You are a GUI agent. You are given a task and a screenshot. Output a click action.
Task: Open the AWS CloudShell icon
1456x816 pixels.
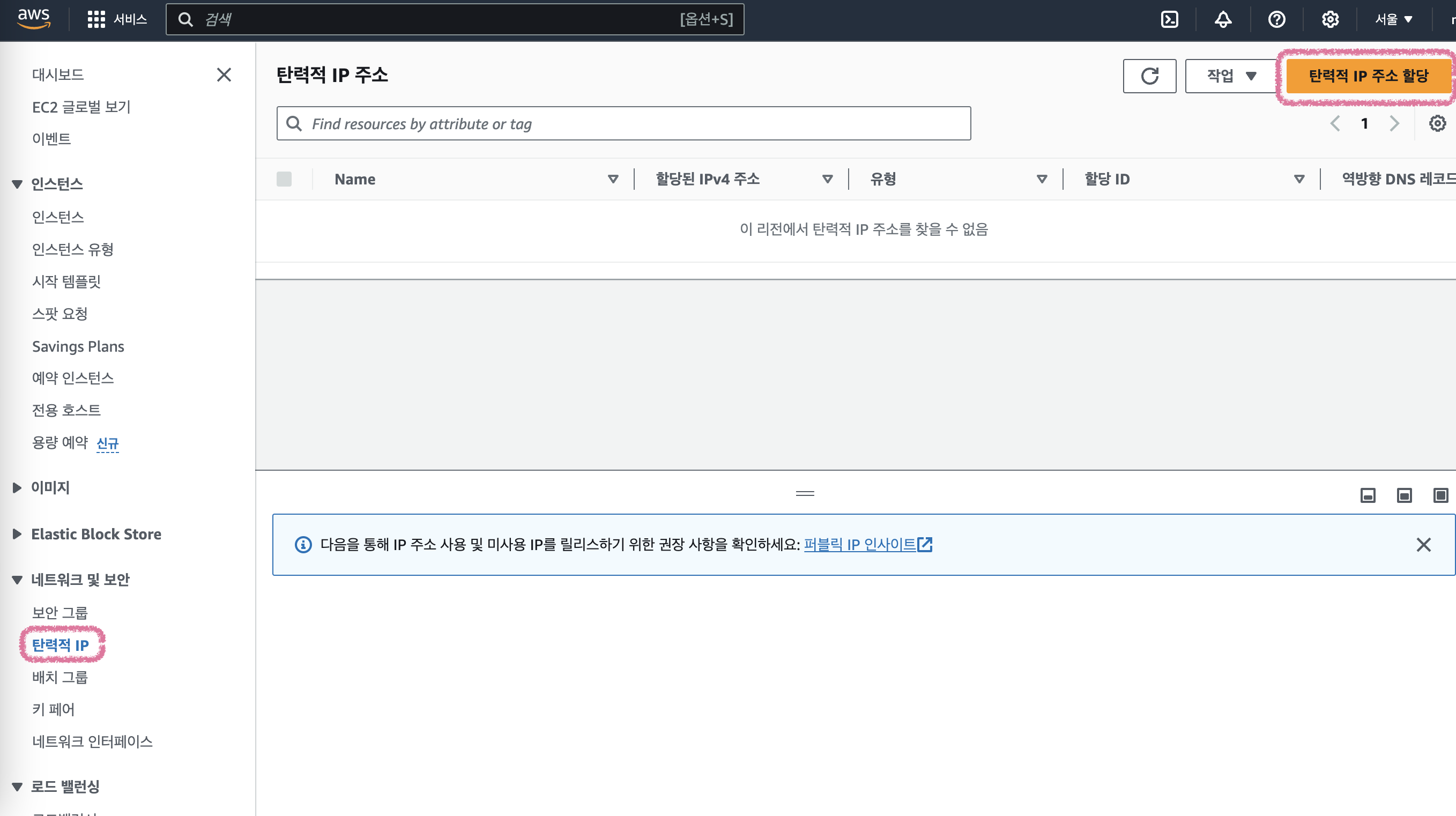[x=1169, y=19]
